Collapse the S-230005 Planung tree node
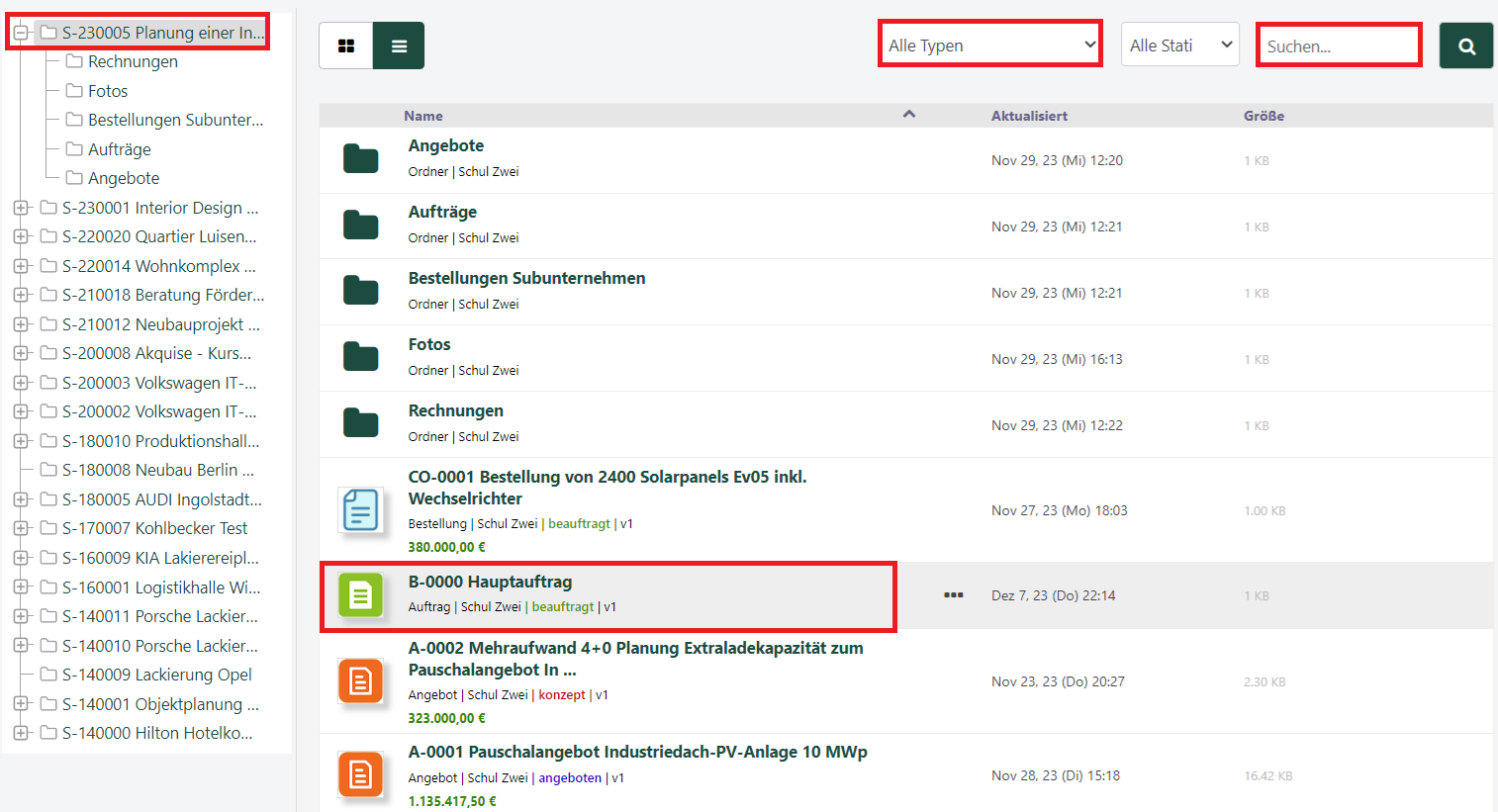The image size is (1498, 812). [x=21, y=33]
